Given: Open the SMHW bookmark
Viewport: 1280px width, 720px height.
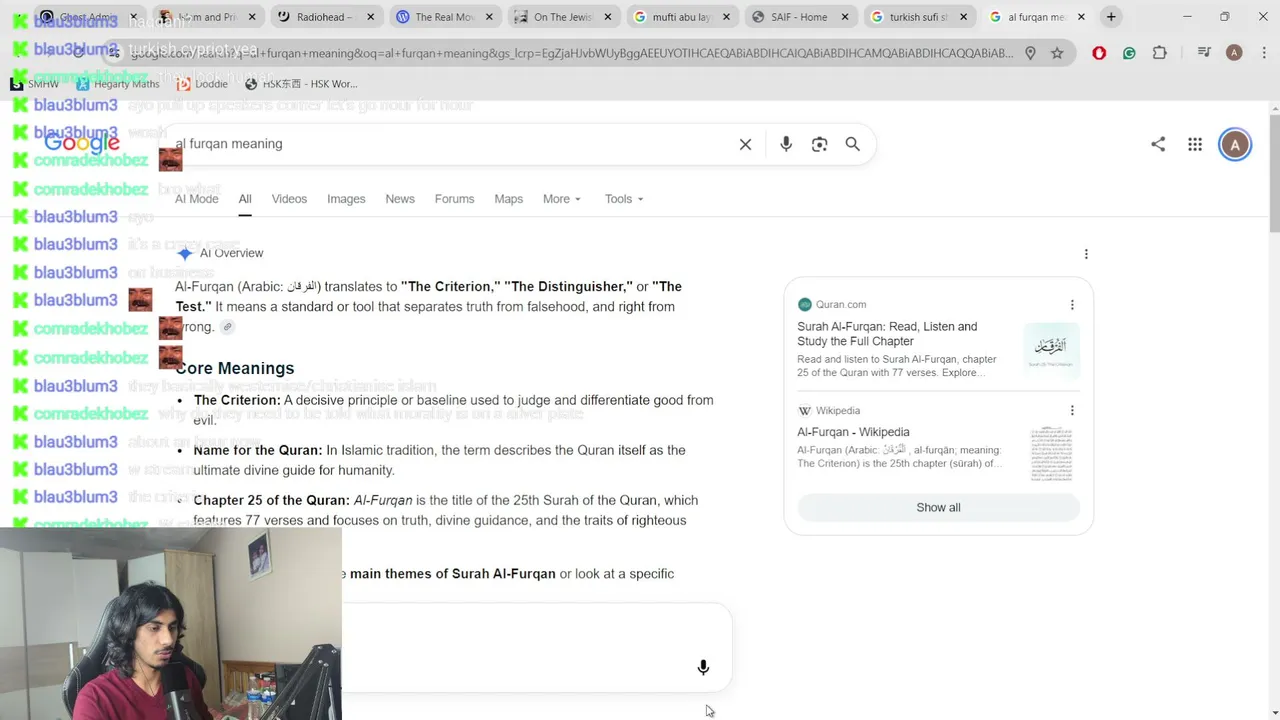Looking at the screenshot, I should [34, 84].
